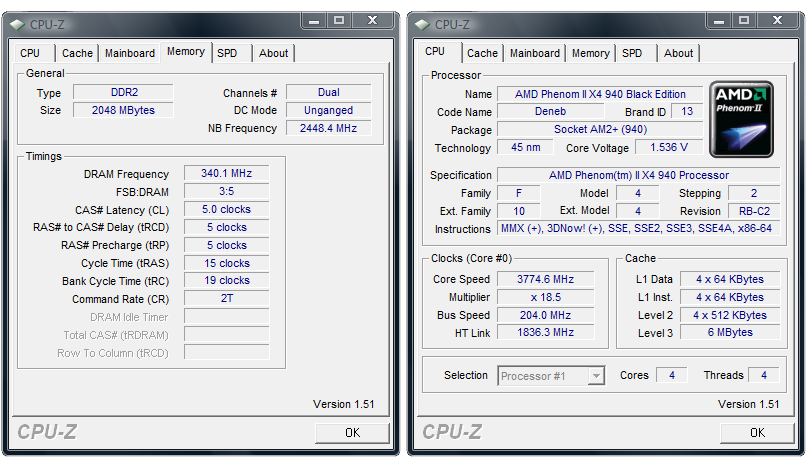Click OK in the Memory window
The image size is (807, 474).
(x=353, y=433)
